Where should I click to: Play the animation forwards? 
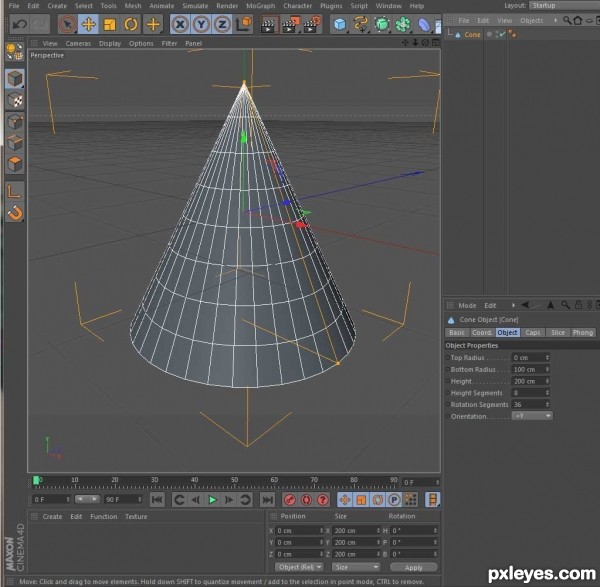pos(212,500)
